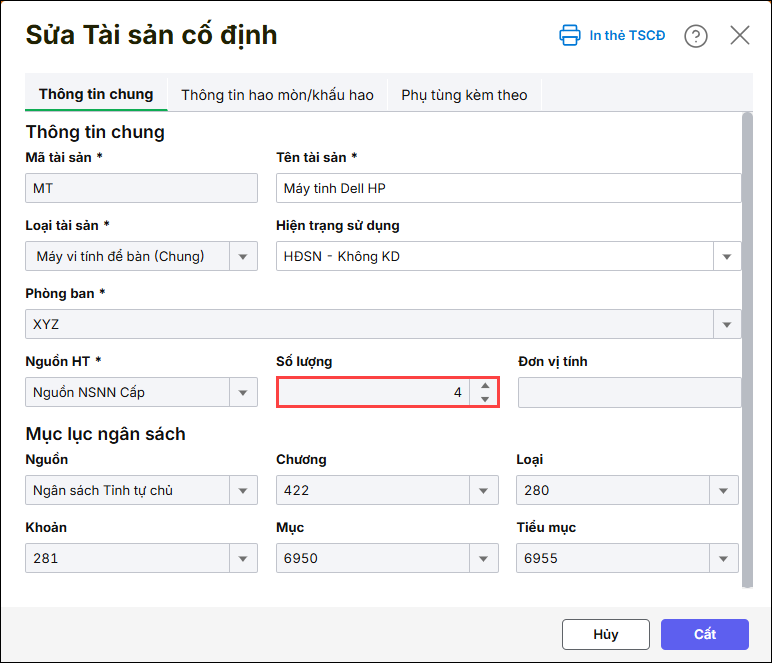The image size is (772, 663).
Task: Open the Tiểu mục dropdown arrow
Action: click(725, 558)
